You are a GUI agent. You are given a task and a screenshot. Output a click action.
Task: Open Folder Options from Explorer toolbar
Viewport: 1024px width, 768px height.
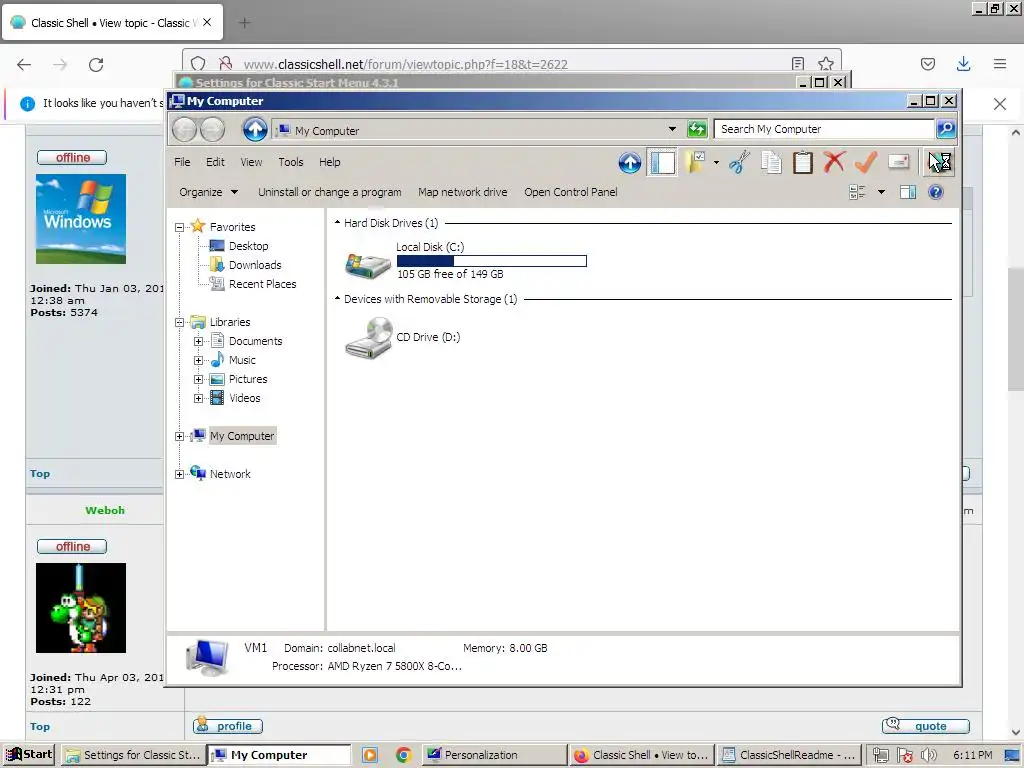click(x=695, y=162)
